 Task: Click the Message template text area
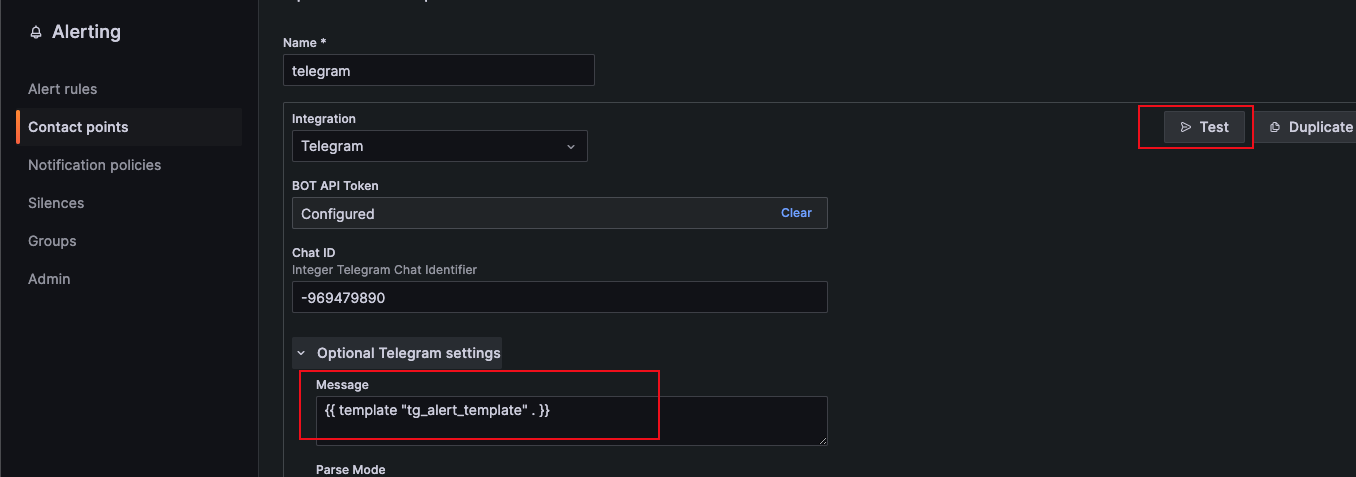[570, 420]
